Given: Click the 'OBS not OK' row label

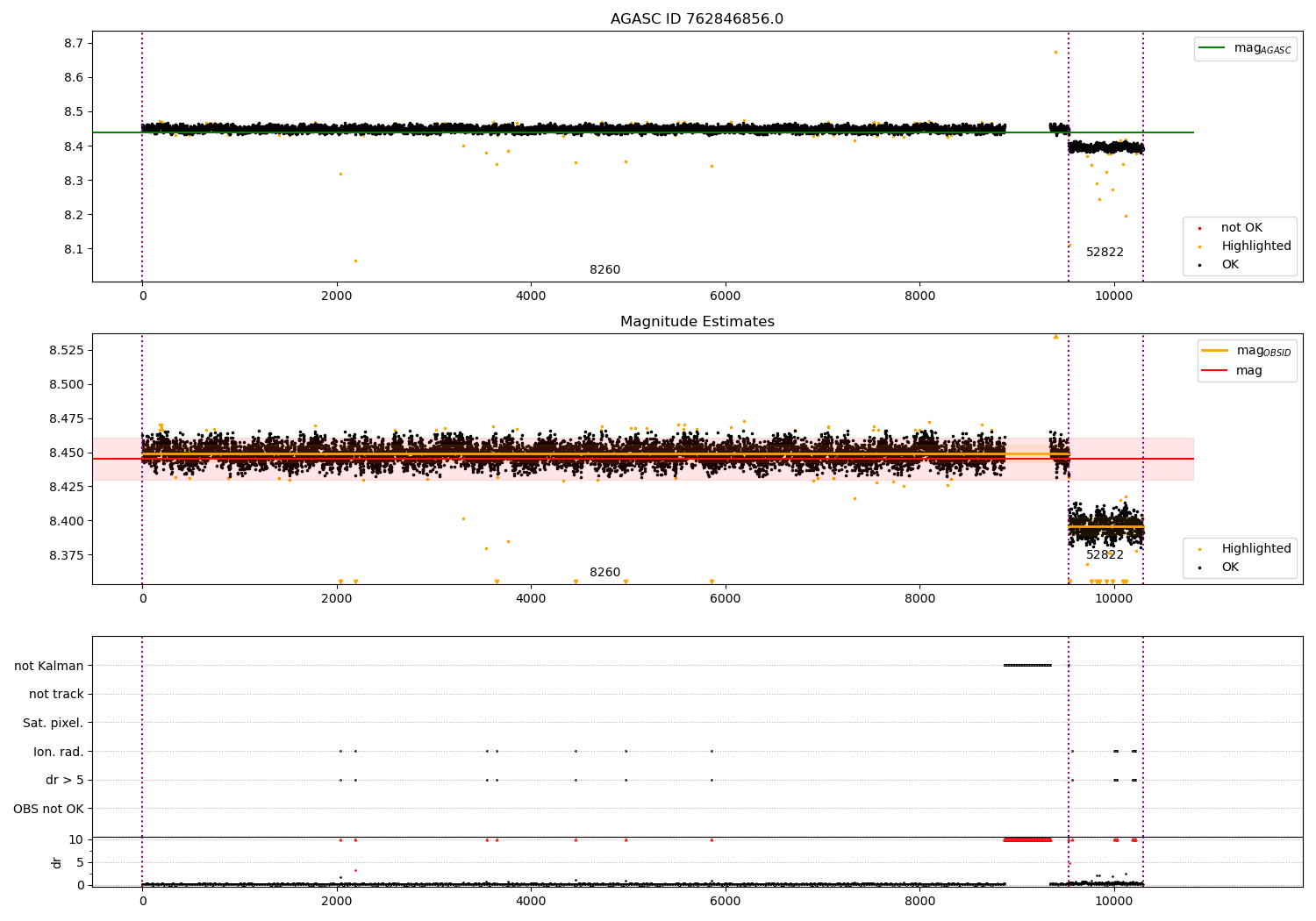Looking at the screenshot, I should click(49, 809).
